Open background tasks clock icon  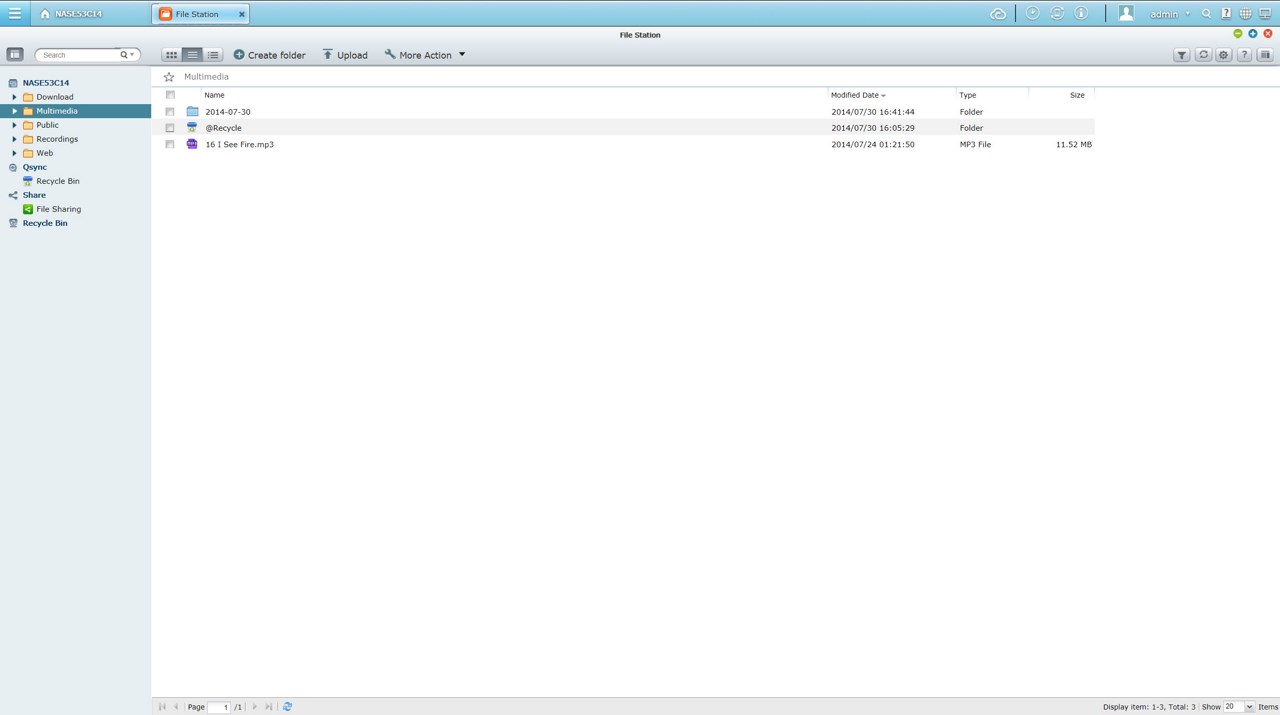coord(1032,14)
